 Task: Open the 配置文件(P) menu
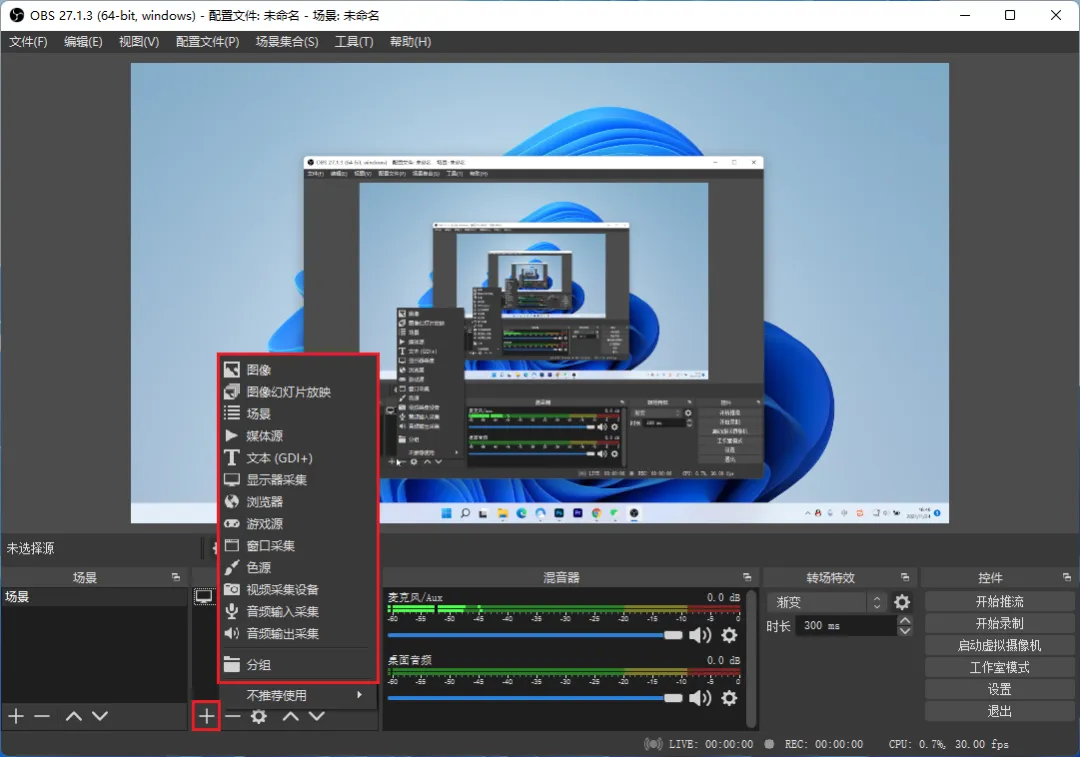click(207, 42)
